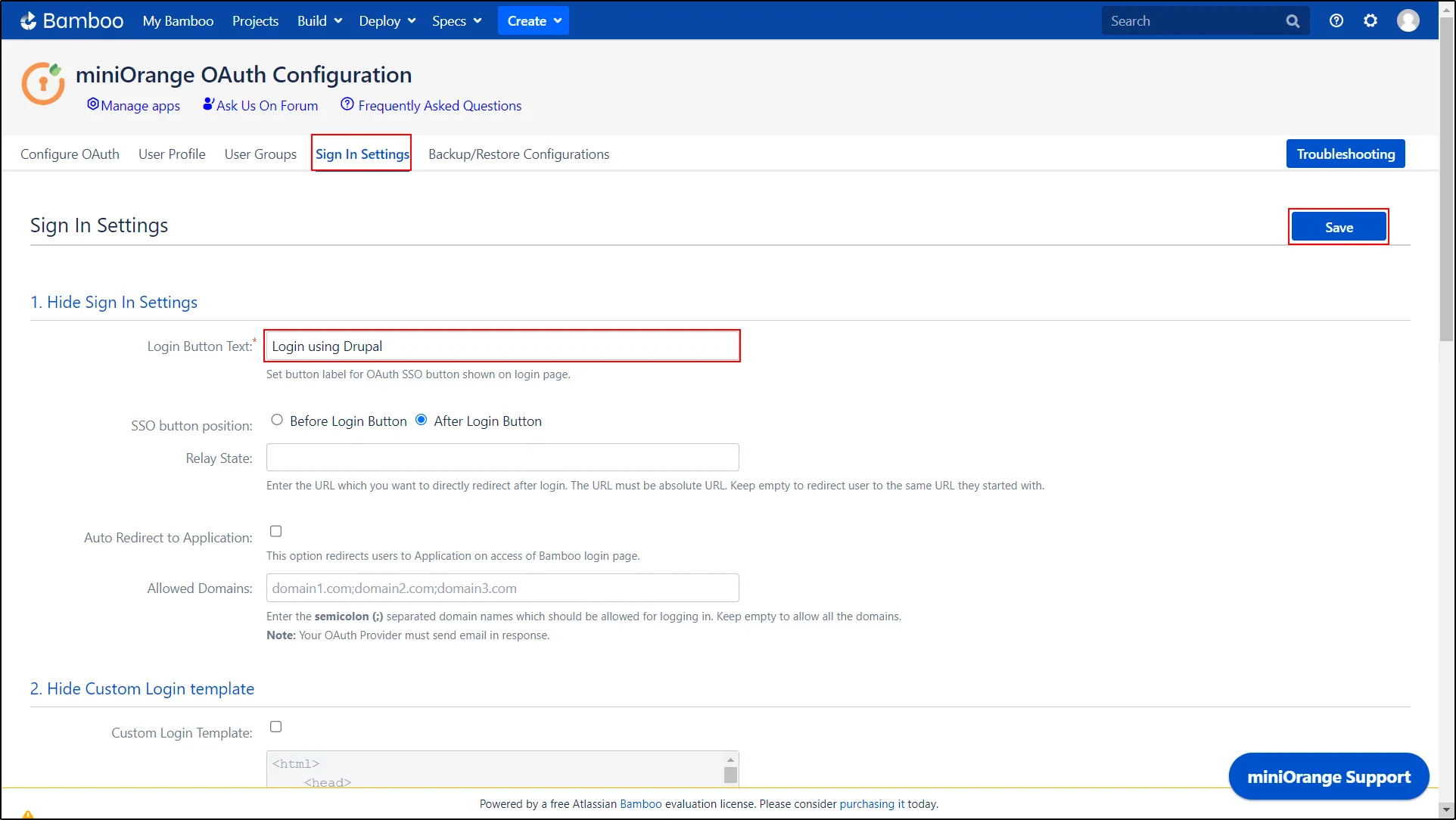Switch to User Groups tab
This screenshot has width=1456, height=820.
click(x=260, y=154)
